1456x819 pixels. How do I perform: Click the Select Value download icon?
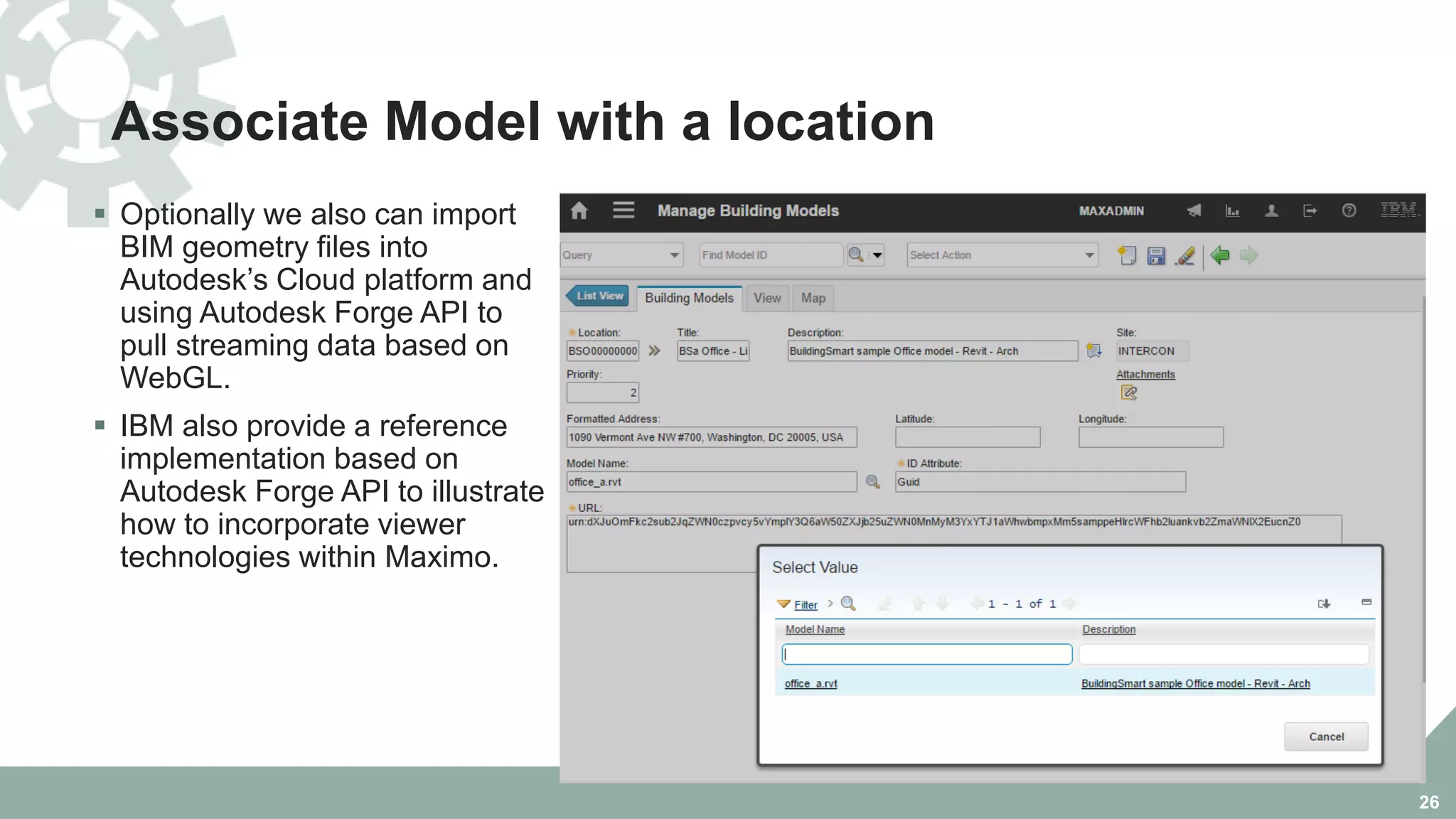[1324, 604]
